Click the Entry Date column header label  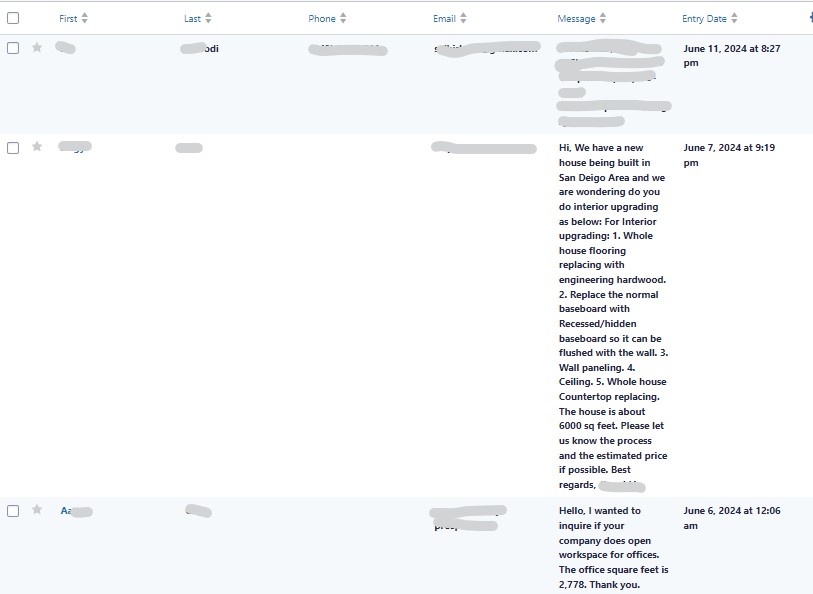[x=704, y=19]
